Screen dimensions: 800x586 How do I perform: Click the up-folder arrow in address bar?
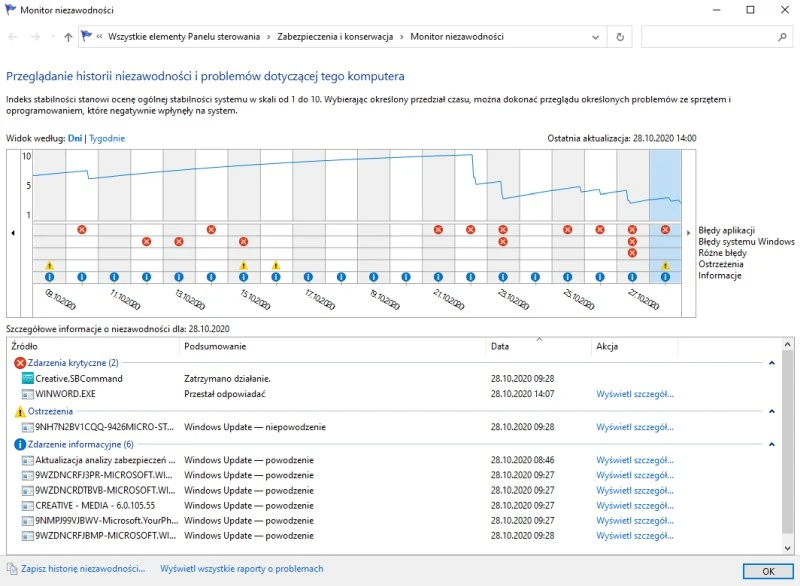68,37
